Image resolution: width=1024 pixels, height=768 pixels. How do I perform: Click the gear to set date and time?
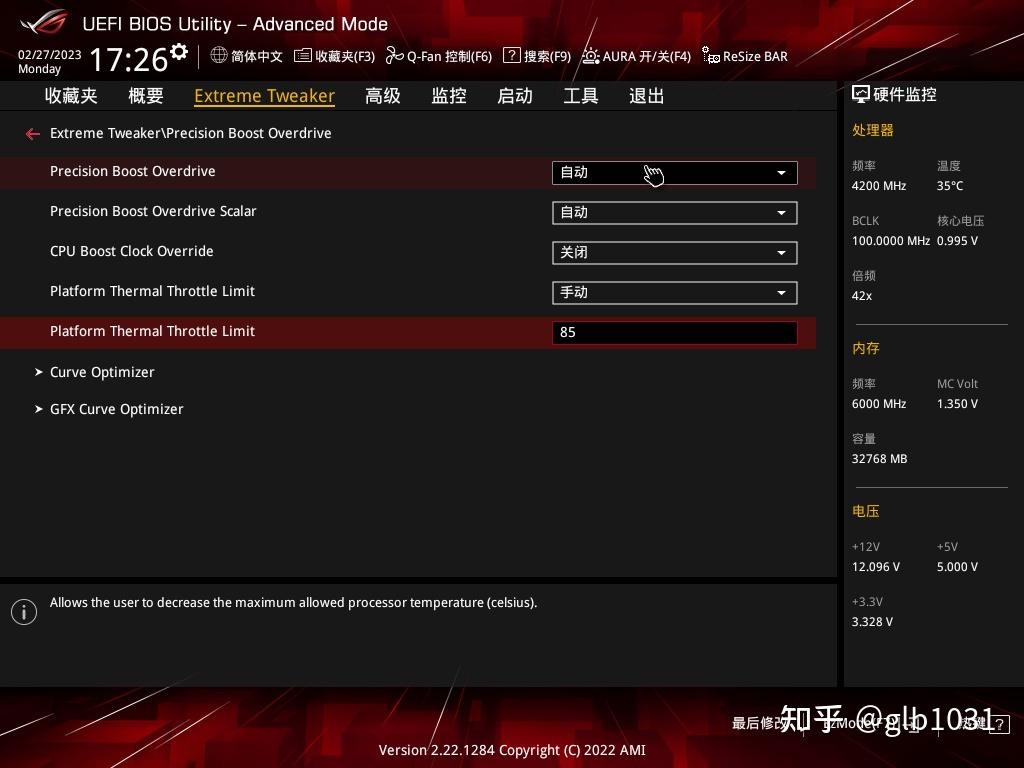tap(177, 49)
